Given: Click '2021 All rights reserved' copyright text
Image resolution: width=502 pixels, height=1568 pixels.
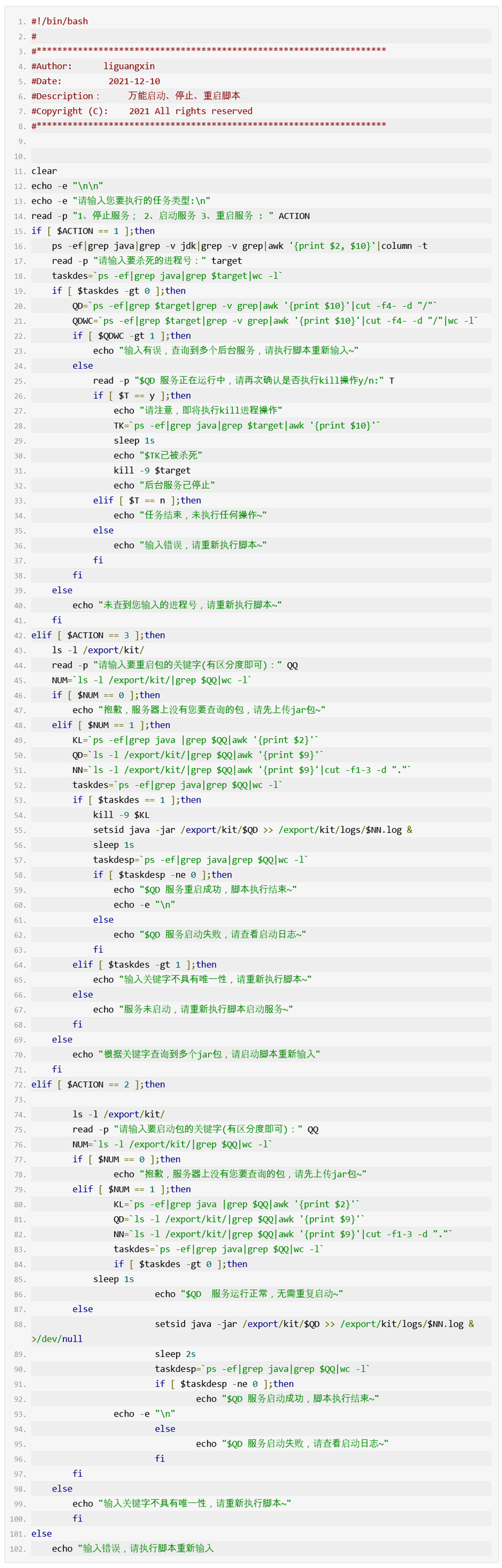Looking at the screenshot, I should (190, 111).
